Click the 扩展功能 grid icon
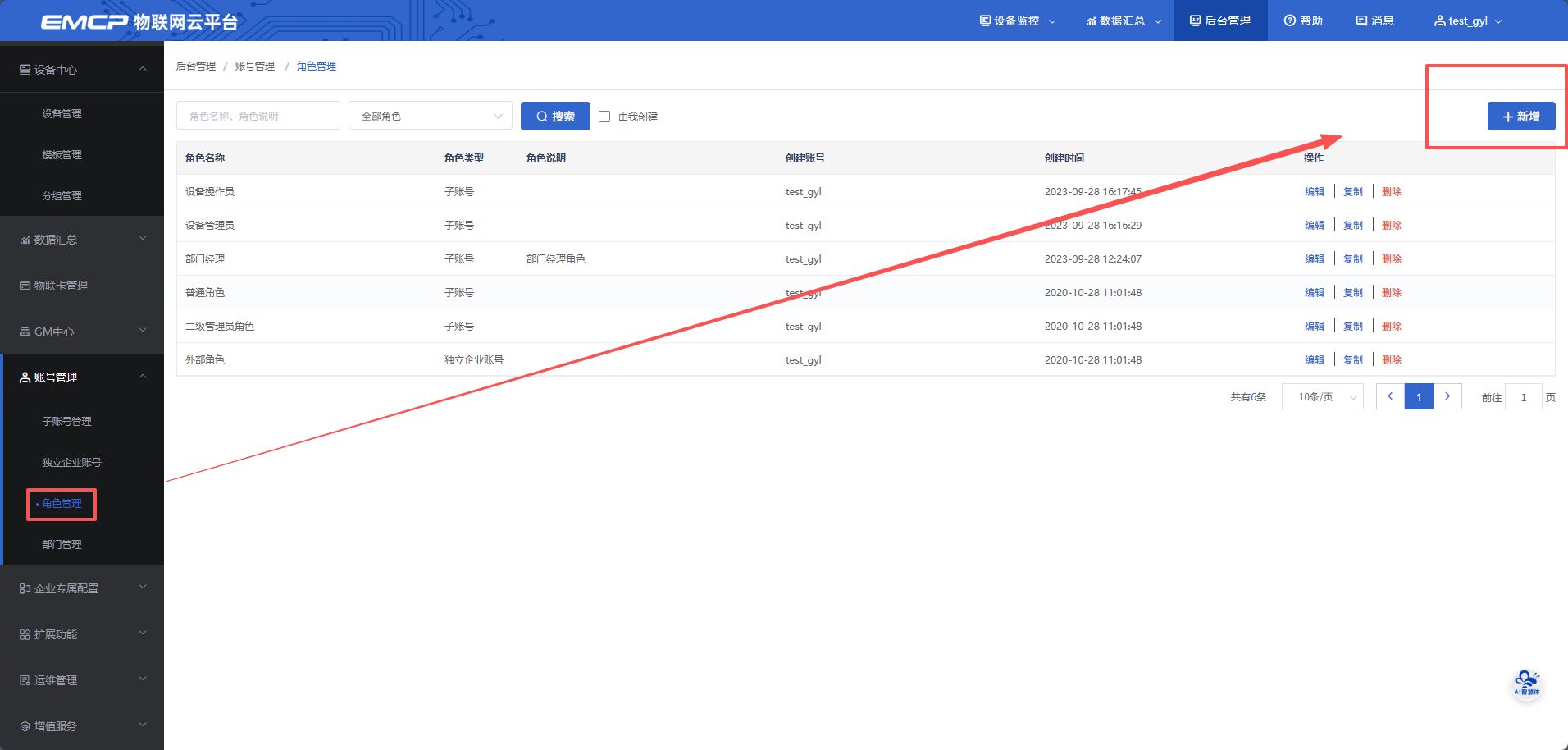This screenshot has width=1568, height=750. (x=25, y=634)
